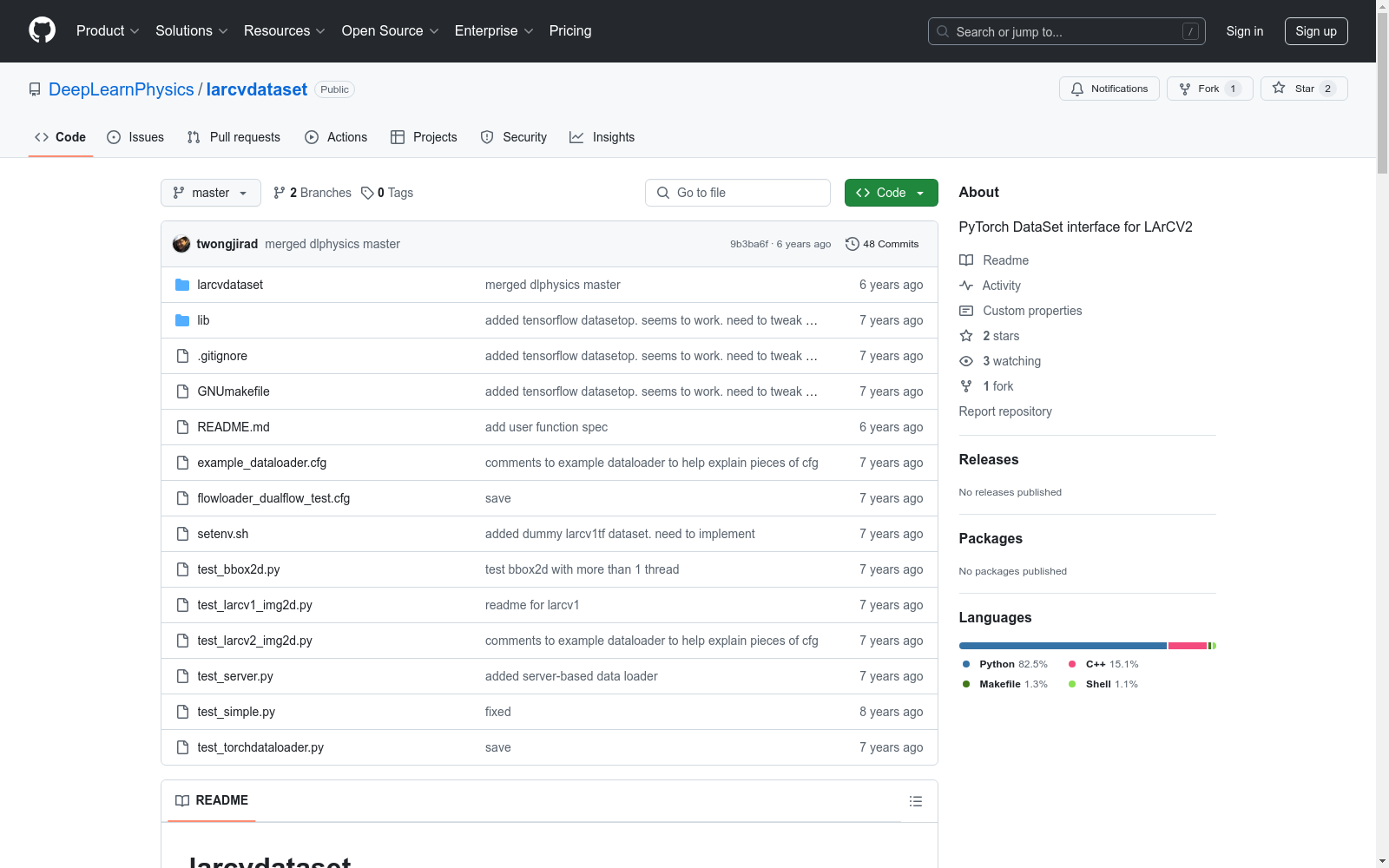Expand the Solutions menu
Viewport: 1389px width, 868px height.
[x=192, y=31]
